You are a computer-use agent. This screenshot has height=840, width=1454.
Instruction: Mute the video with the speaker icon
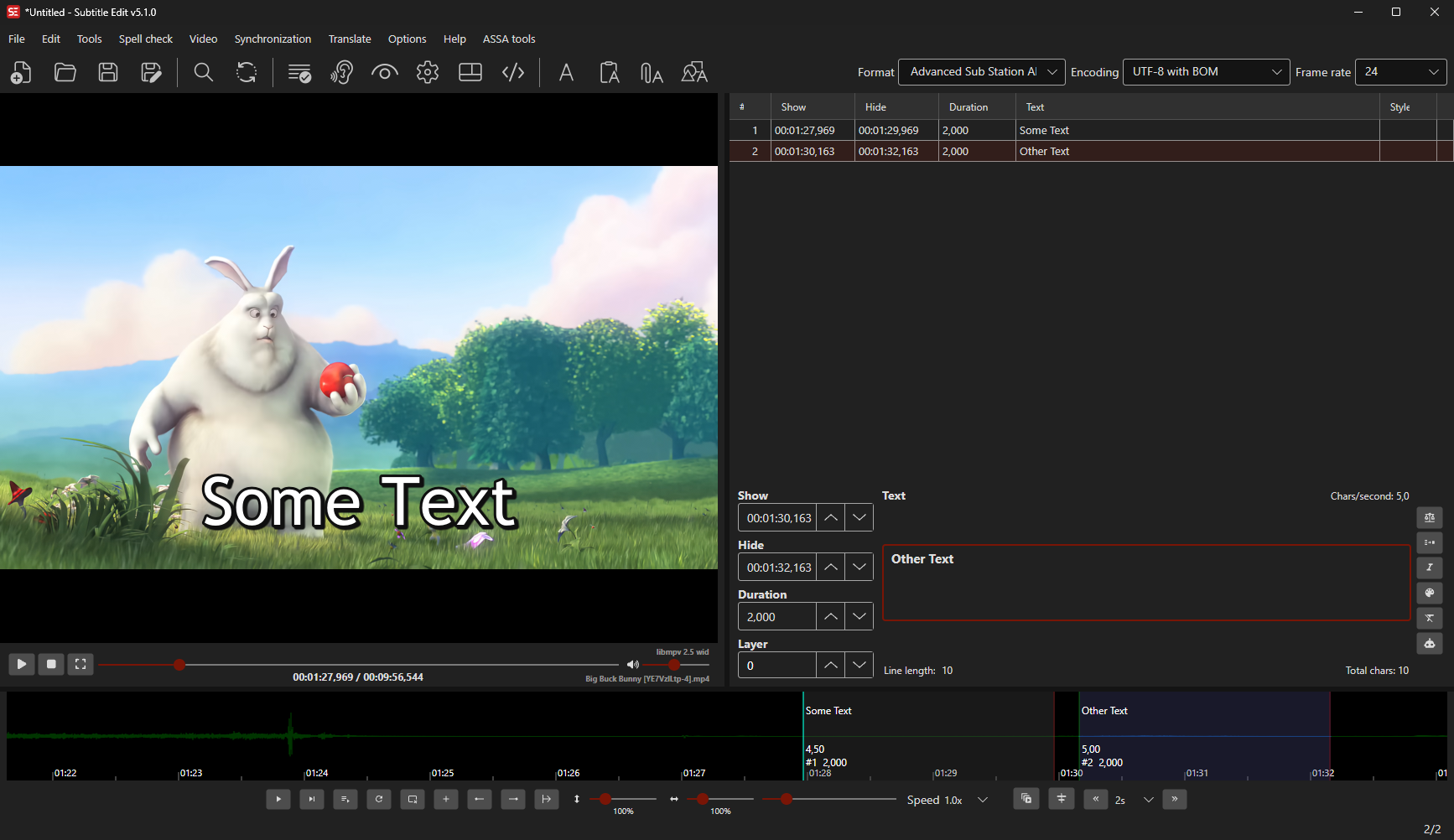(633, 665)
